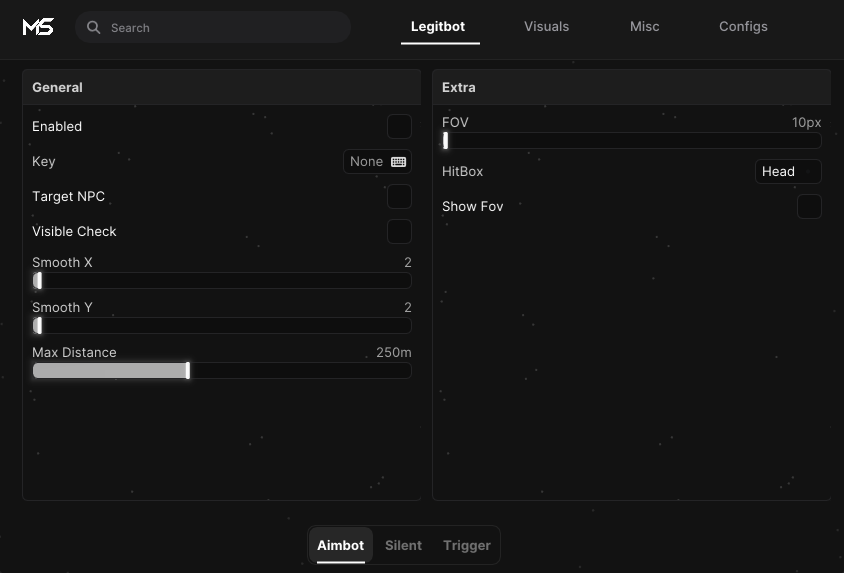Click the Extra panel header
844x573 pixels.
(x=631, y=87)
